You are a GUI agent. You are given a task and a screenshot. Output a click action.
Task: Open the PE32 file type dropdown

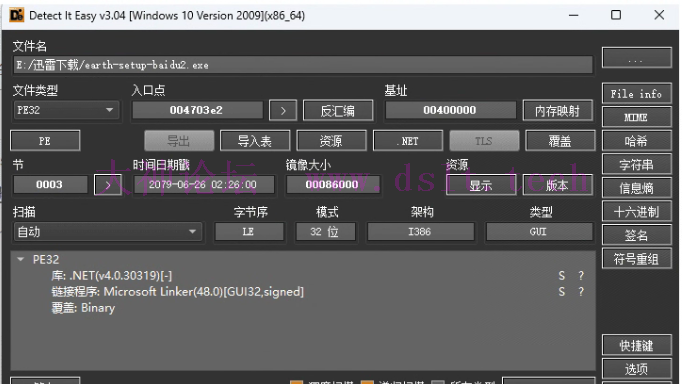click(x=66, y=110)
